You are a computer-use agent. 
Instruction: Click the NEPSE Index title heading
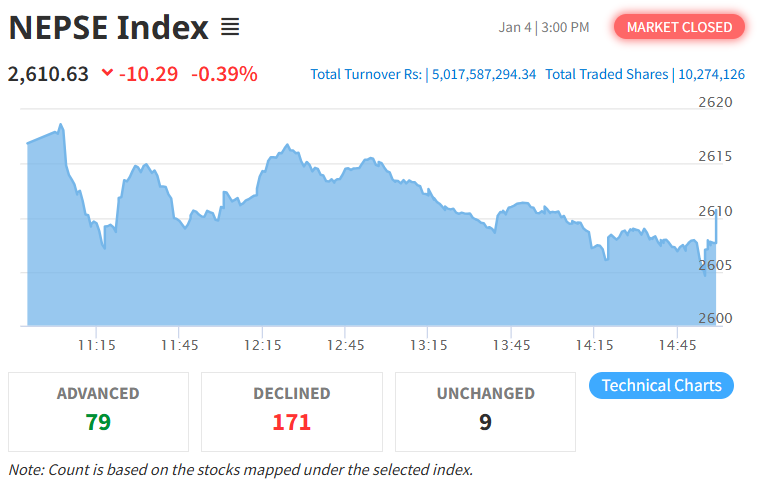pos(108,27)
